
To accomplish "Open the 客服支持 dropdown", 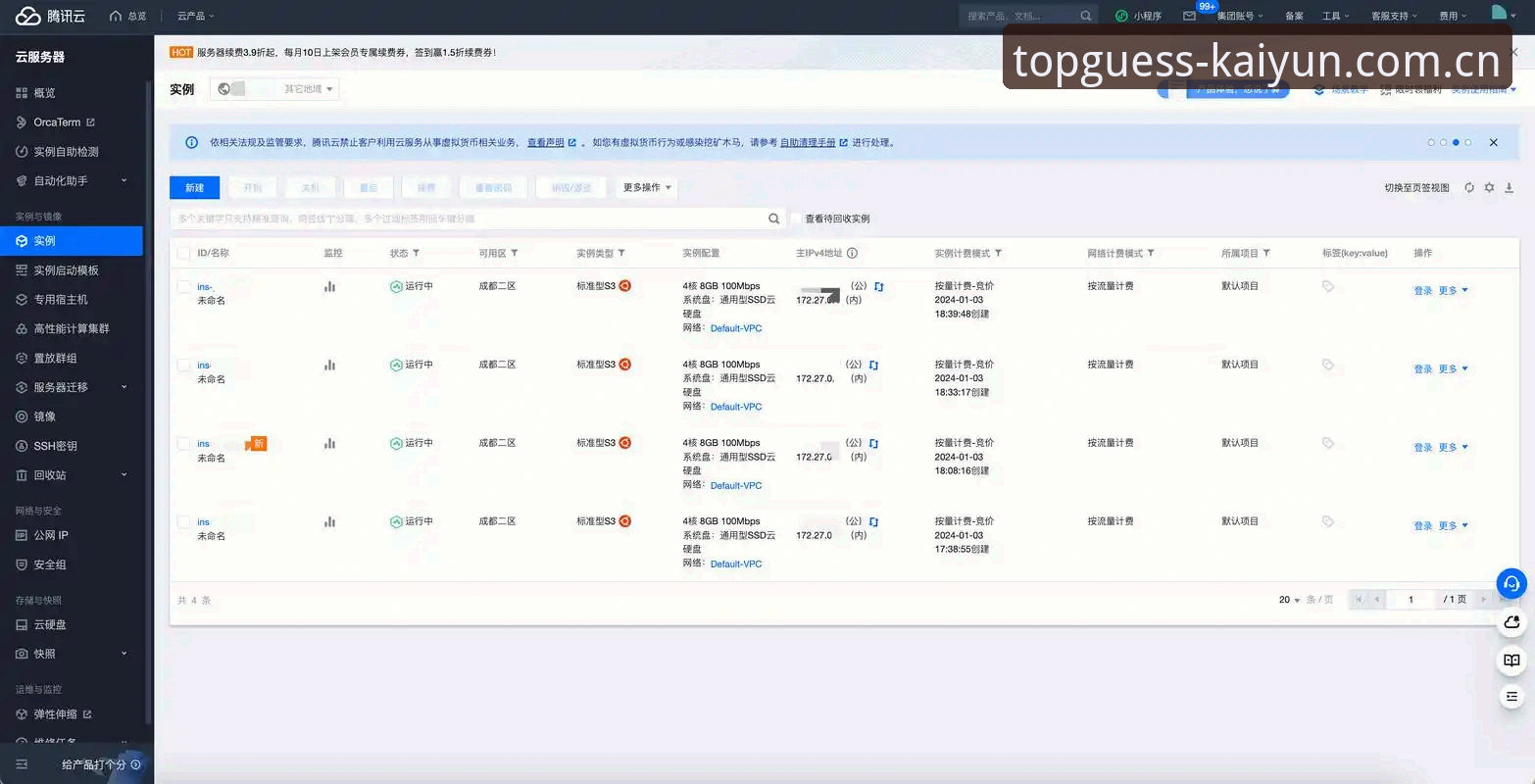I will [x=1394, y=16].
